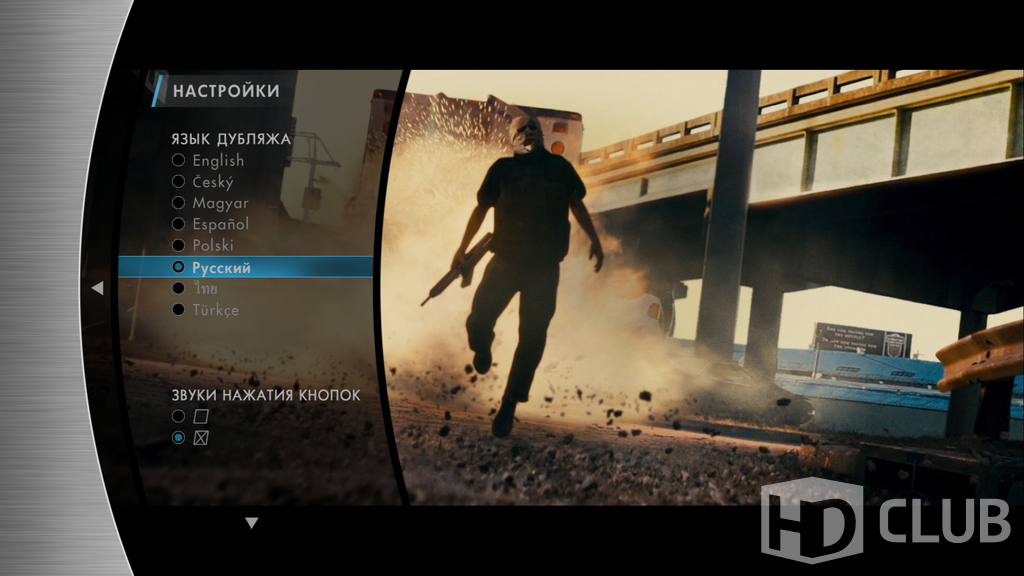Select radio button beside the empty square icon
1024x576 pixels.
[178, 416]
